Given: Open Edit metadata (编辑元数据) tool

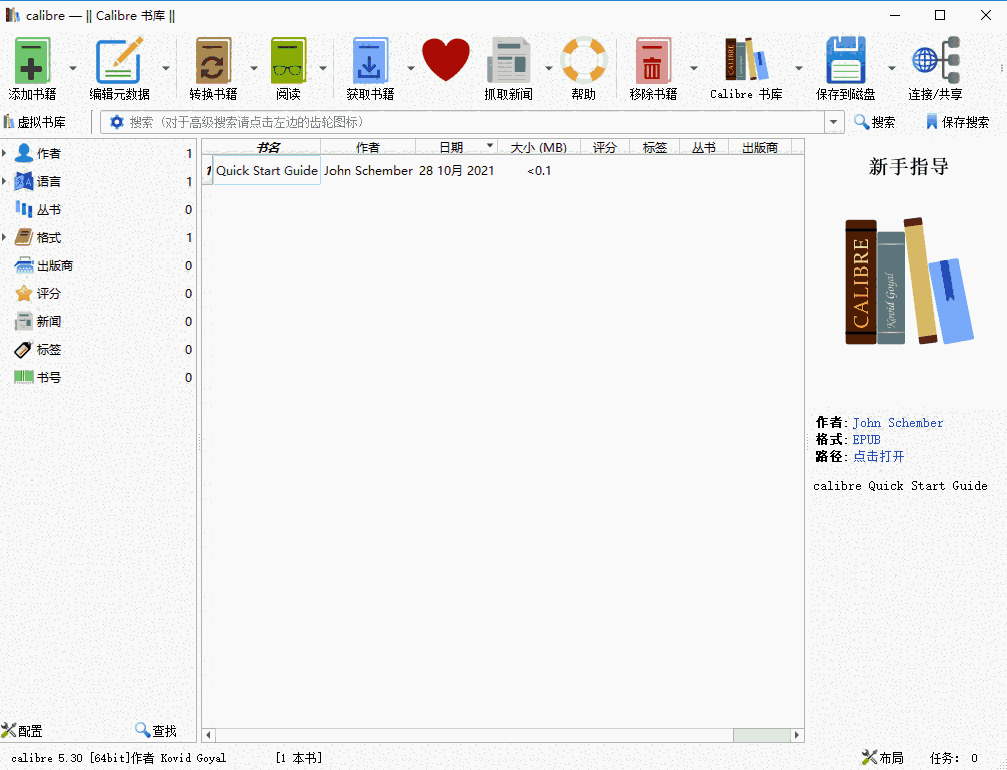Looking at the screenshot, I should 119,62.
